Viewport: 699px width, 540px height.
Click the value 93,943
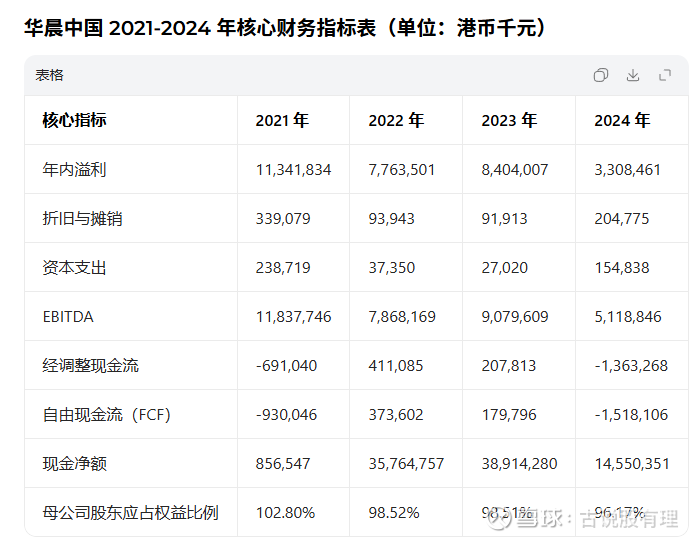point(391,218)
